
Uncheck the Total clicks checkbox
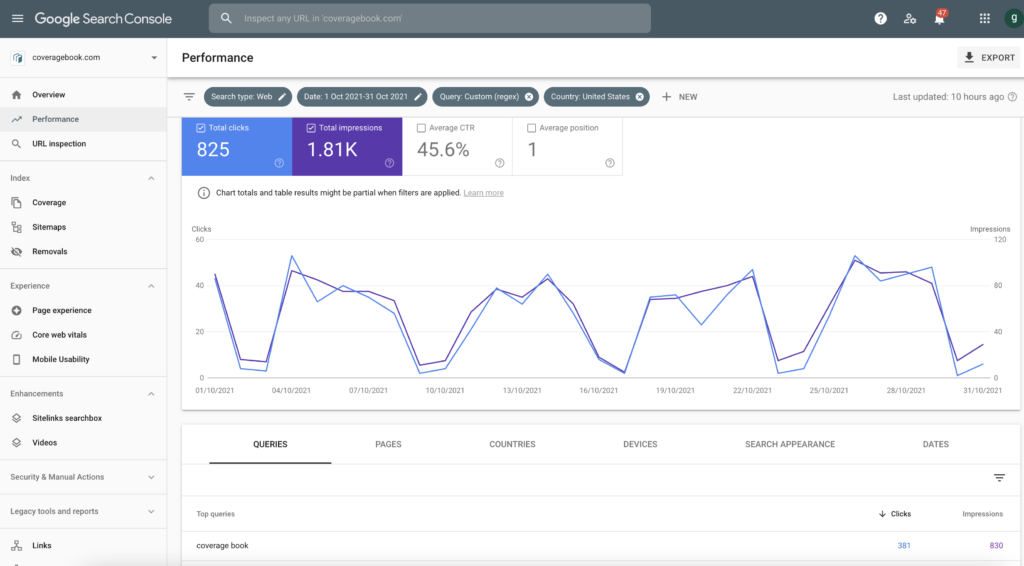(200, 128)
